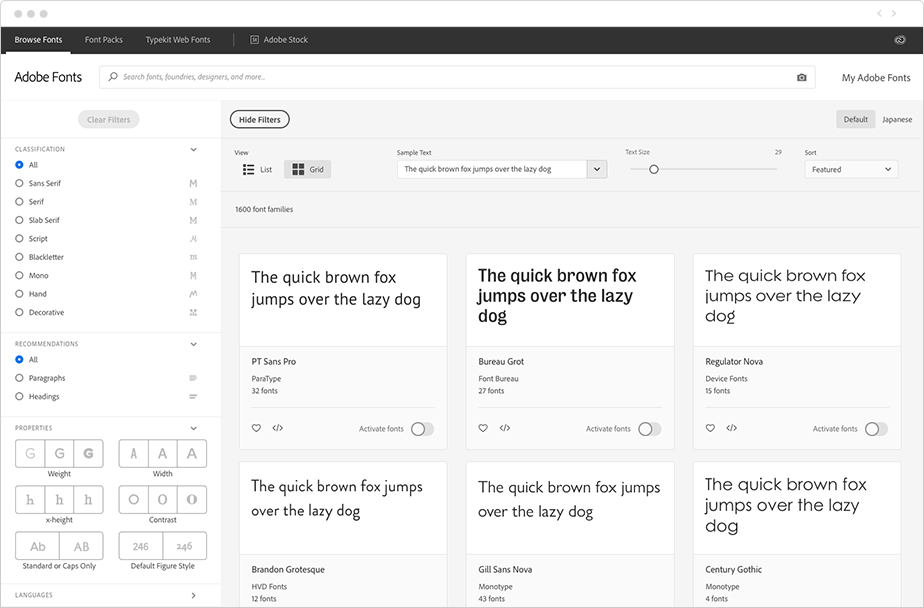The image size is (924, 608).
Task: Select standard caps 'Ab' property
Action: coord(38,546)
